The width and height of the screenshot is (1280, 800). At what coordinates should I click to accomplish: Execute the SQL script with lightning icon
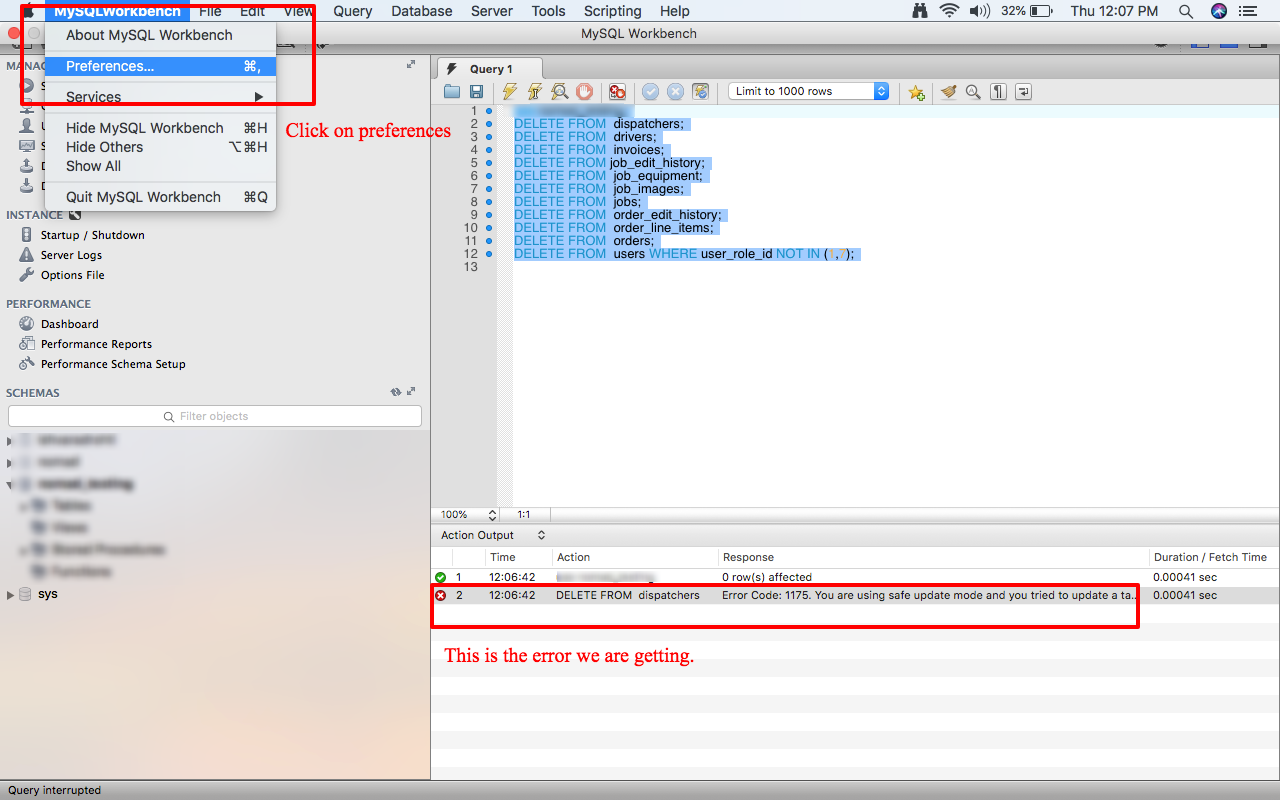click(510, 92)
